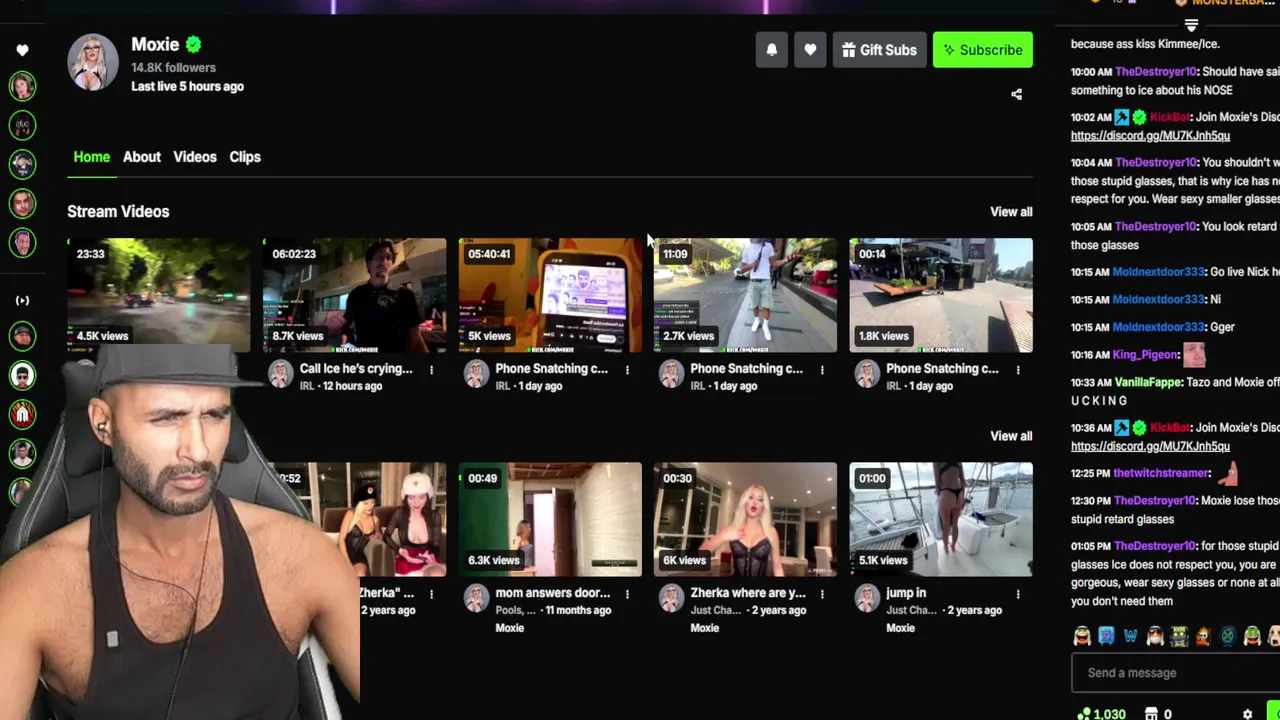This screenshot has width=1280, height=720.
Task: Open options menu for the jump in clip
Action: click(x=1018, y=594)
